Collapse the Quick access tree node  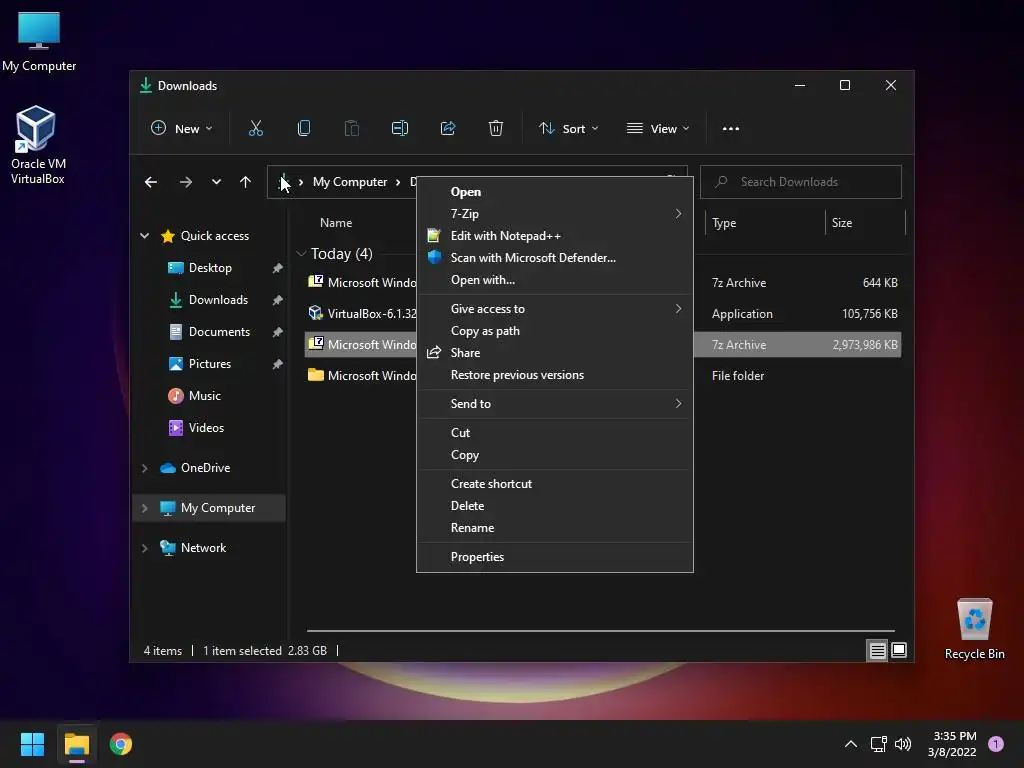tap(144, 236)
